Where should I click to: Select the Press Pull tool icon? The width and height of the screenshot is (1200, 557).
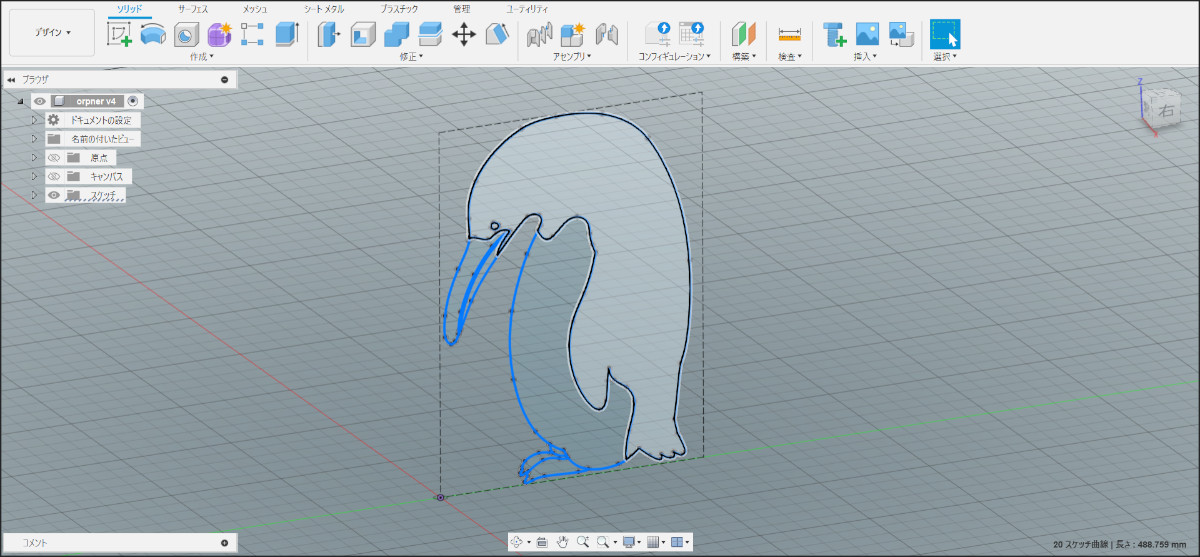point(329,35)
